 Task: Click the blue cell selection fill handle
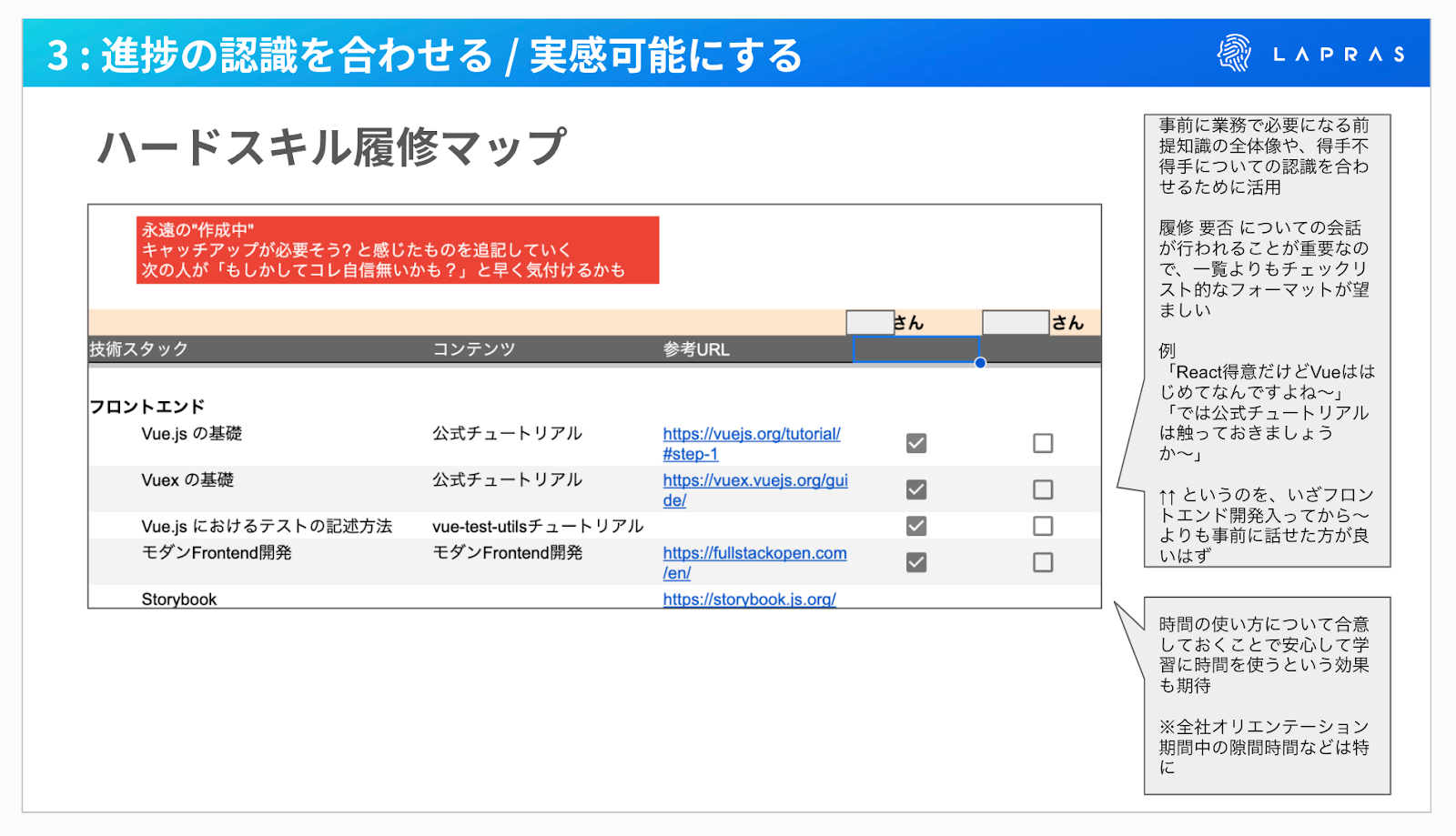(980, 362)
